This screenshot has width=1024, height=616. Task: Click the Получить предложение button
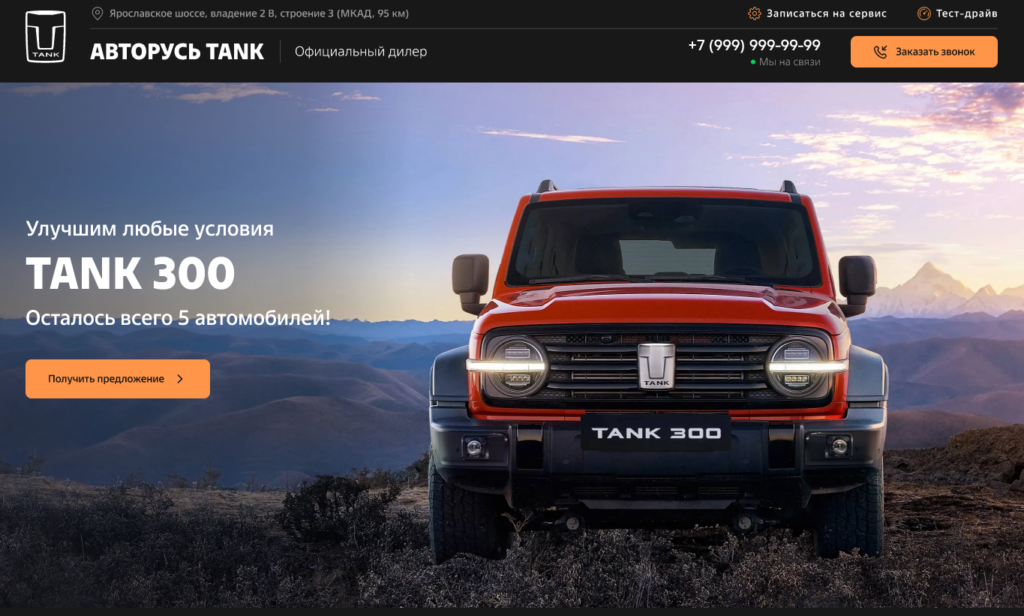pyautogui.click(x=118, y=379)
